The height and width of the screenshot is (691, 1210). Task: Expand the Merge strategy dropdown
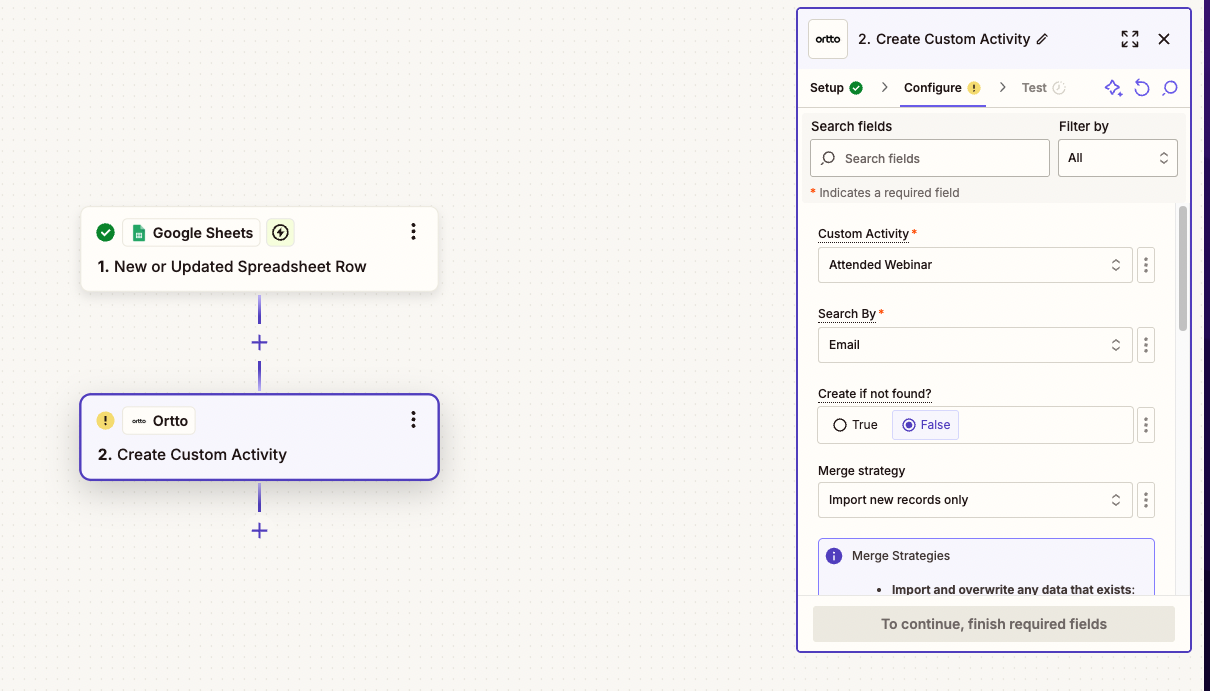(975, 500)
